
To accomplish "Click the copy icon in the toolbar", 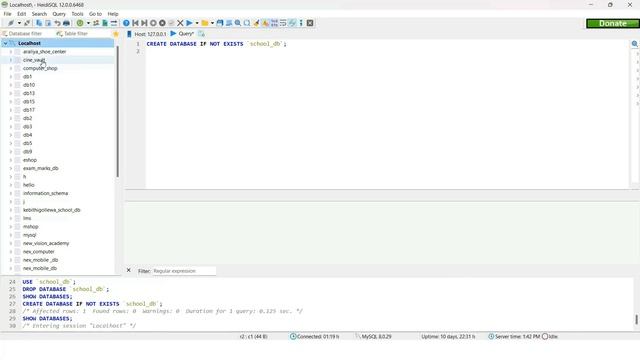I will click(x=39, y=23).
